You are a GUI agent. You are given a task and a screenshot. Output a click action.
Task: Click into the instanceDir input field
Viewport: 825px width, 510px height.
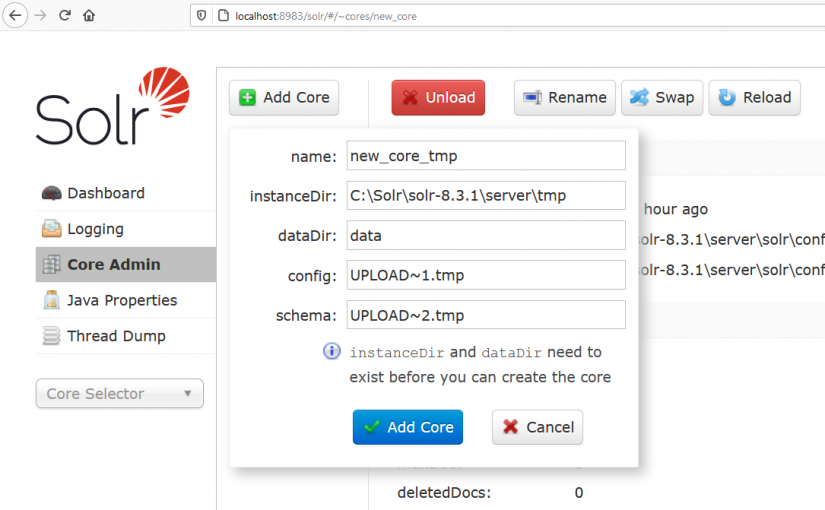point(486,195)
